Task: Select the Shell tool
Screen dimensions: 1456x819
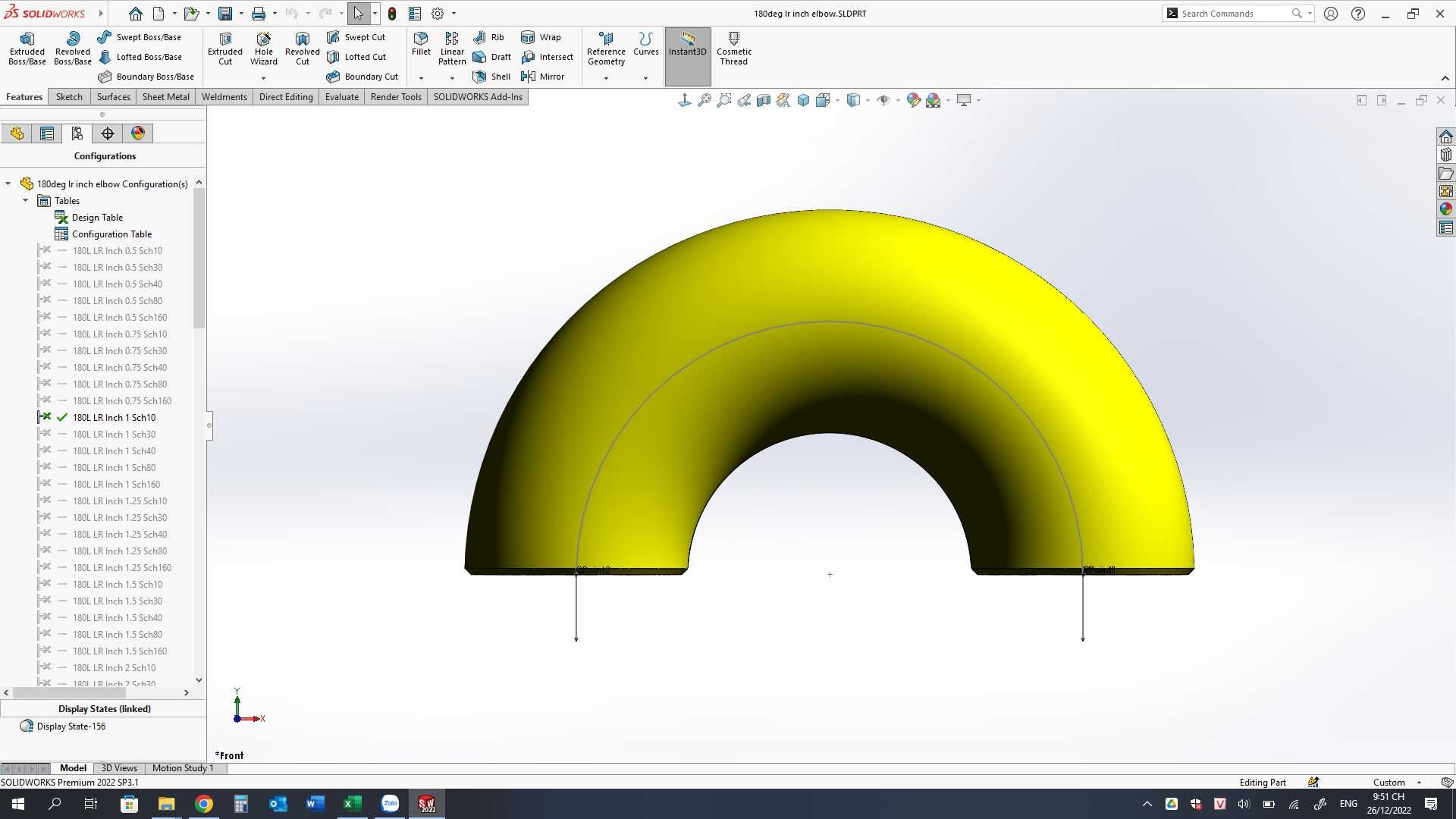Action: coord(491,77)
